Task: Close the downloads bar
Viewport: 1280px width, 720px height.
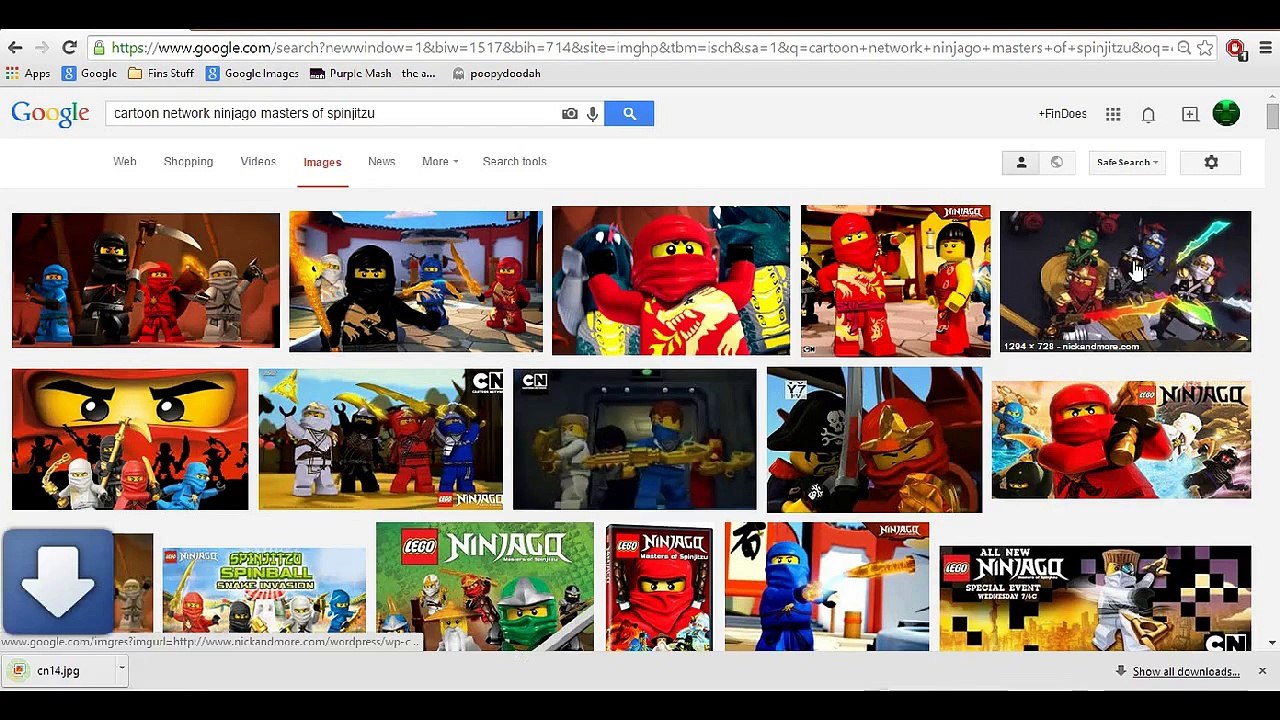Action: [x=1262, y=671]
